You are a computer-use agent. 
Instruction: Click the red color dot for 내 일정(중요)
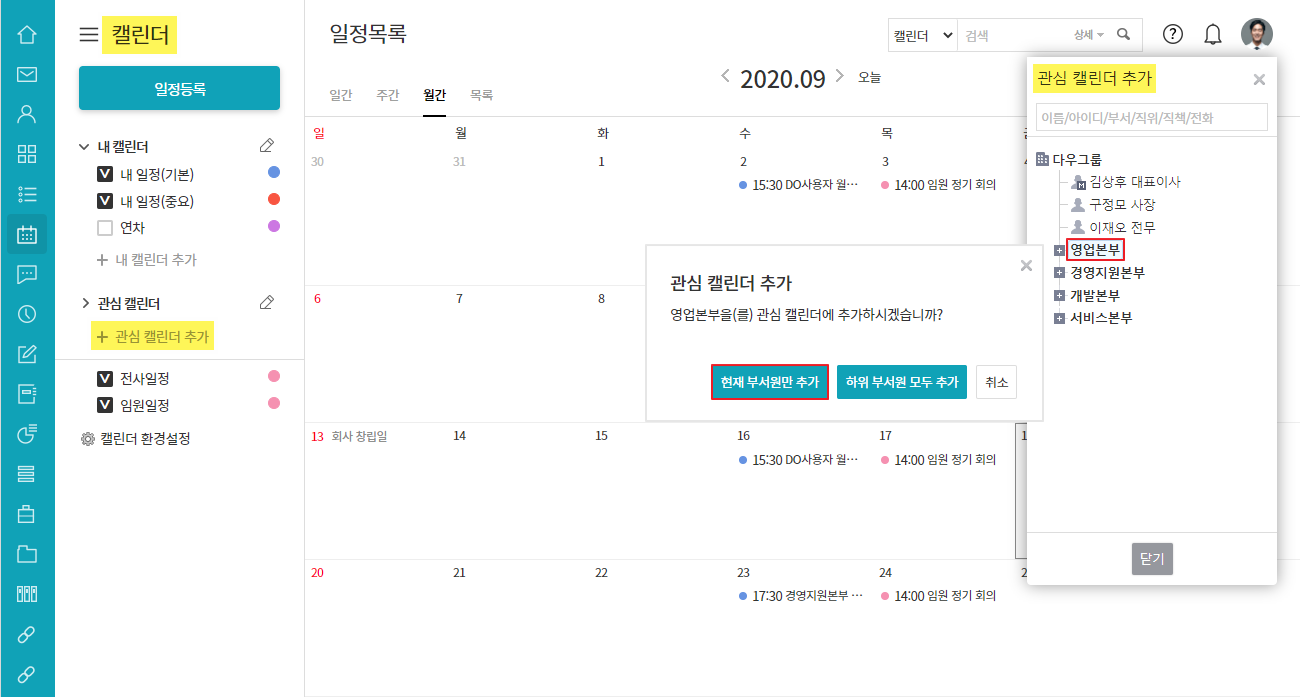click(274, 199)
